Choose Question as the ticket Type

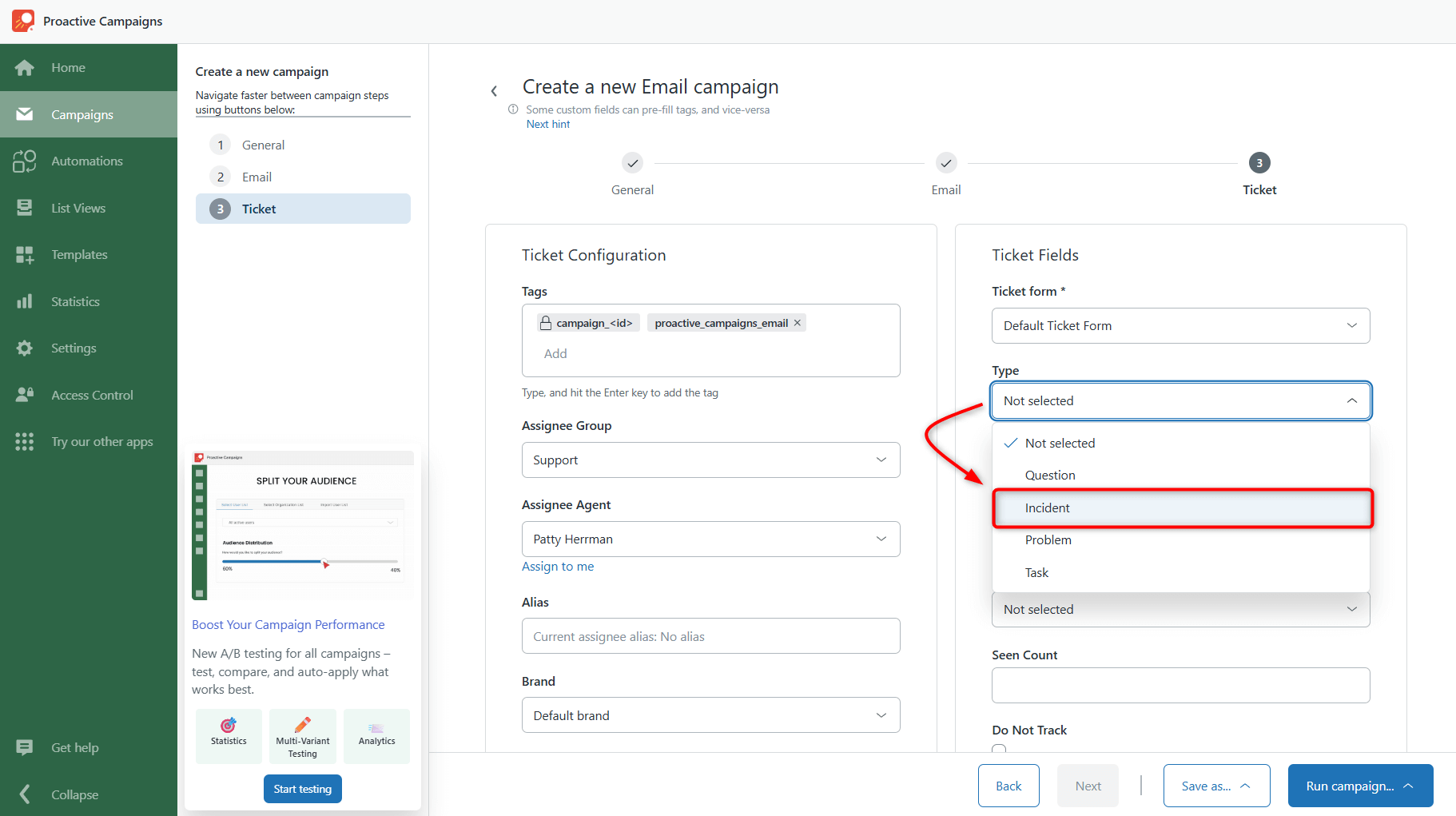pos(1050,475)
